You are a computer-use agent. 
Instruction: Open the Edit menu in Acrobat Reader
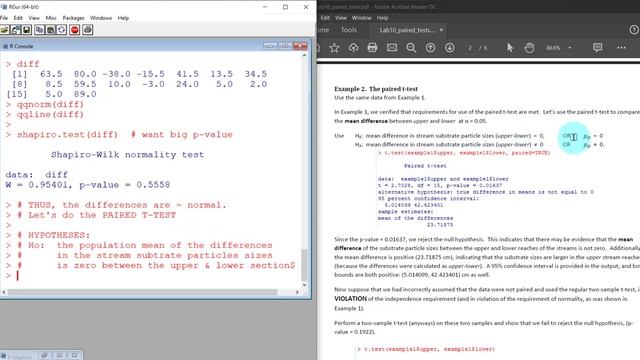(325, 18)
